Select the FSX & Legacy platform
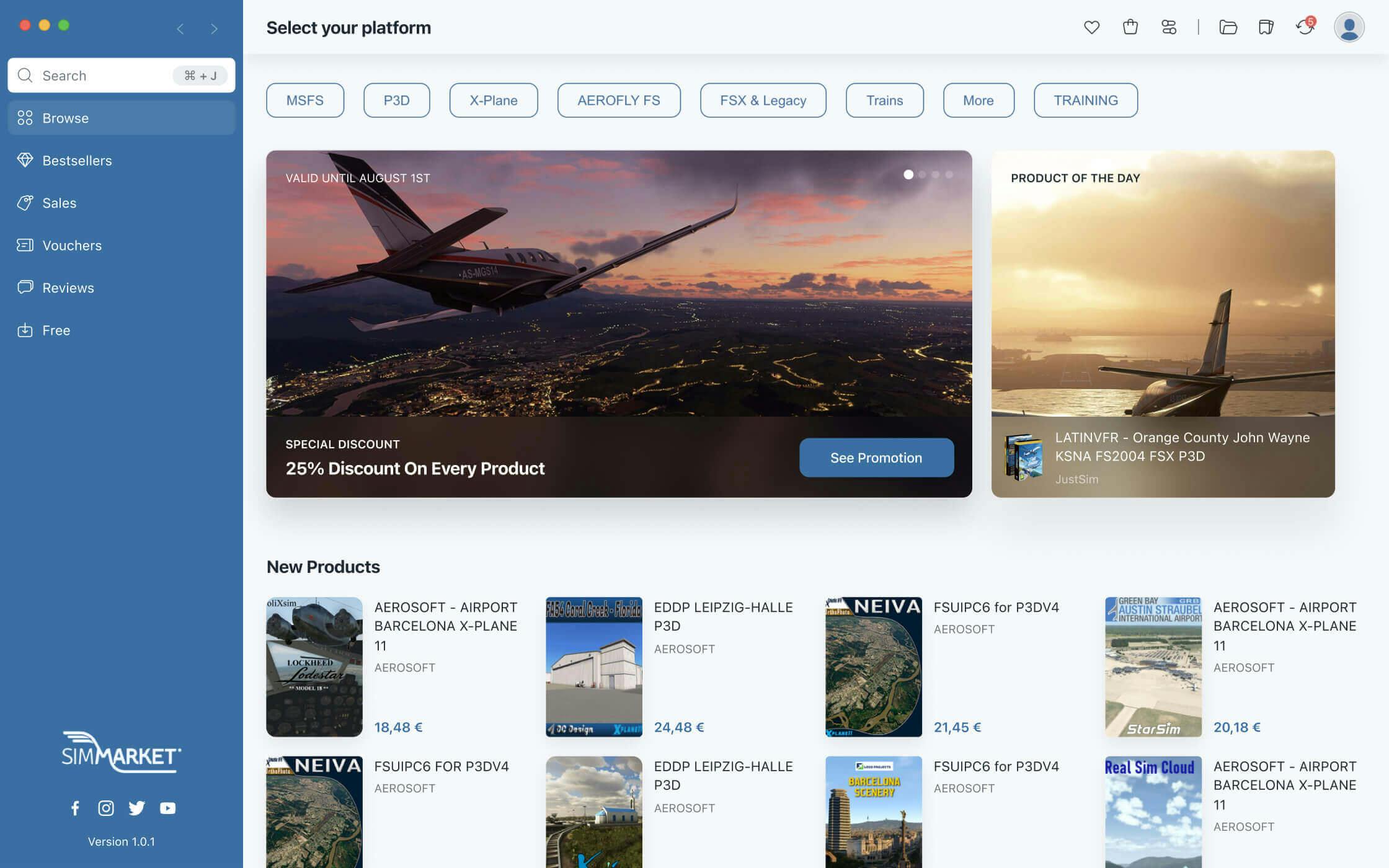This screenshot has height=868, width=1389. 763,100
